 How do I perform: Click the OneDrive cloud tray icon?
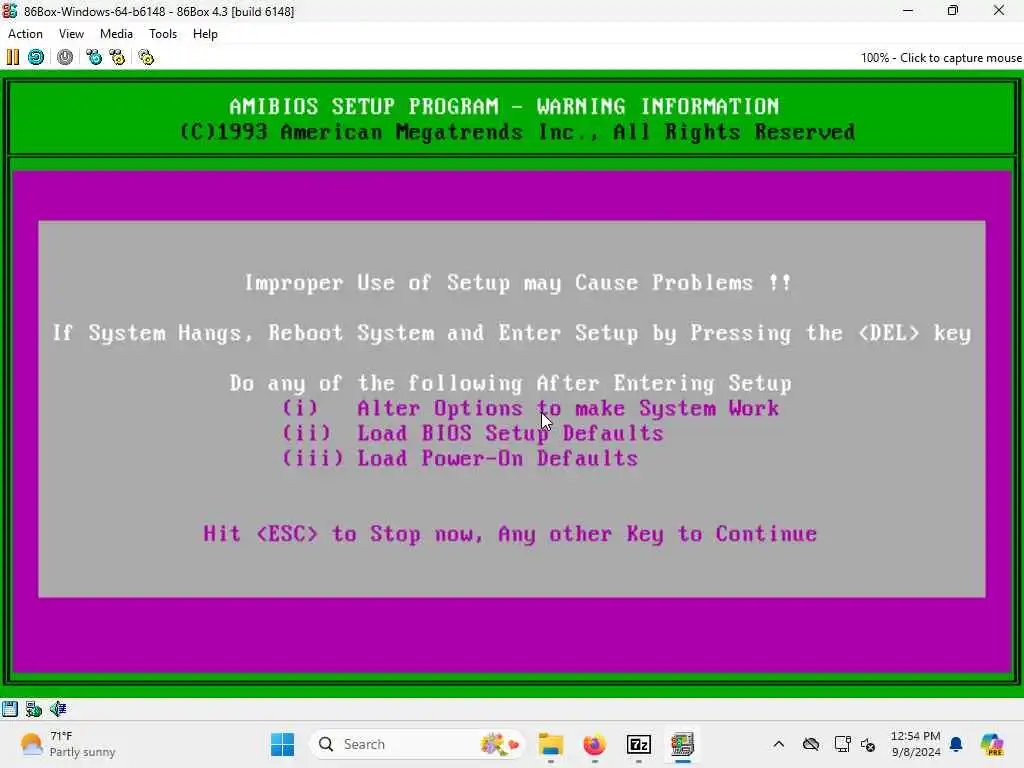point(811,744)
